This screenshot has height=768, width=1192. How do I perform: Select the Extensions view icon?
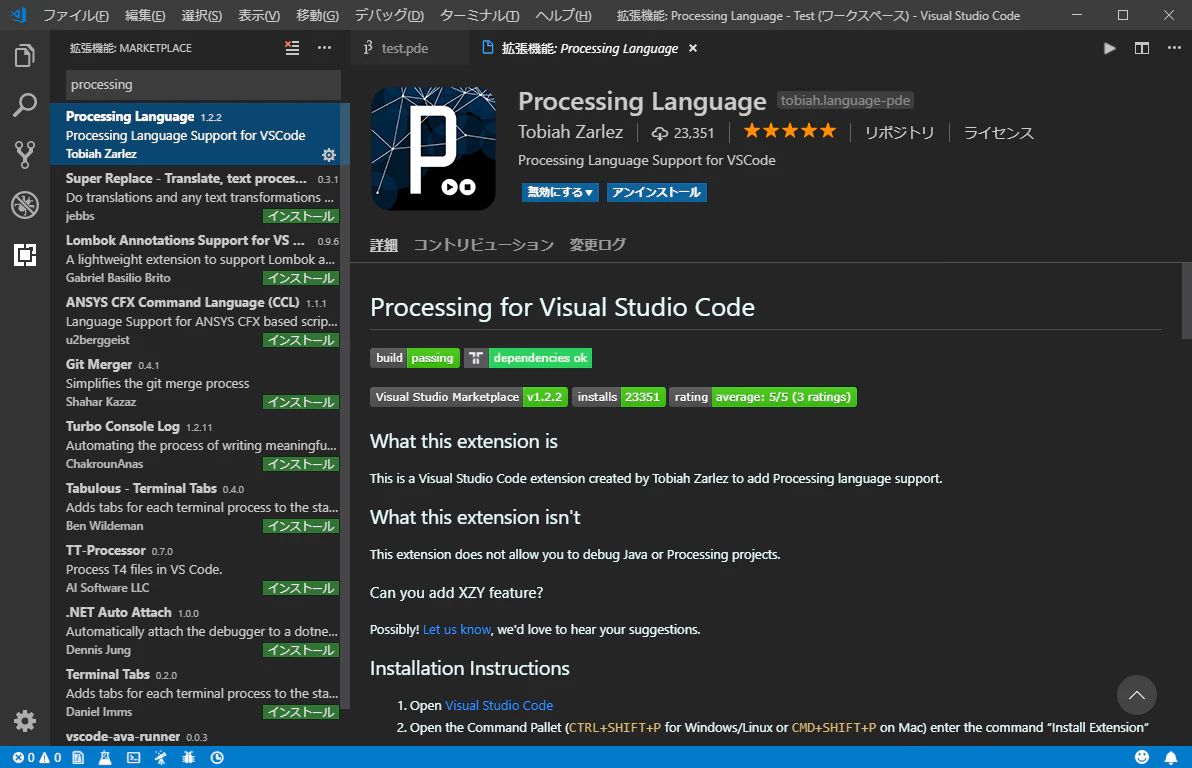[x=24, y=255]
